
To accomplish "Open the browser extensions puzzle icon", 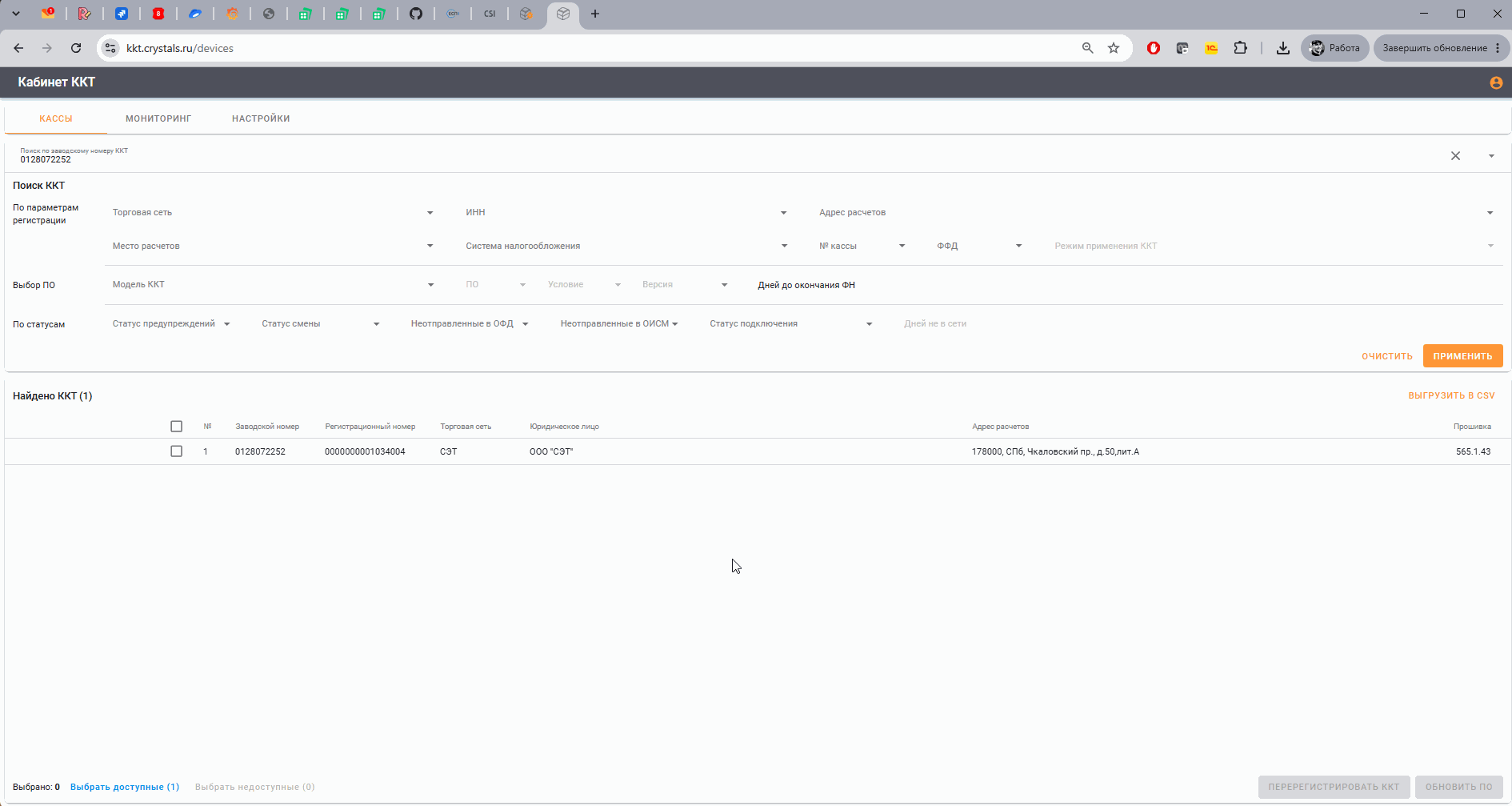I will (x=1240, y=48).
